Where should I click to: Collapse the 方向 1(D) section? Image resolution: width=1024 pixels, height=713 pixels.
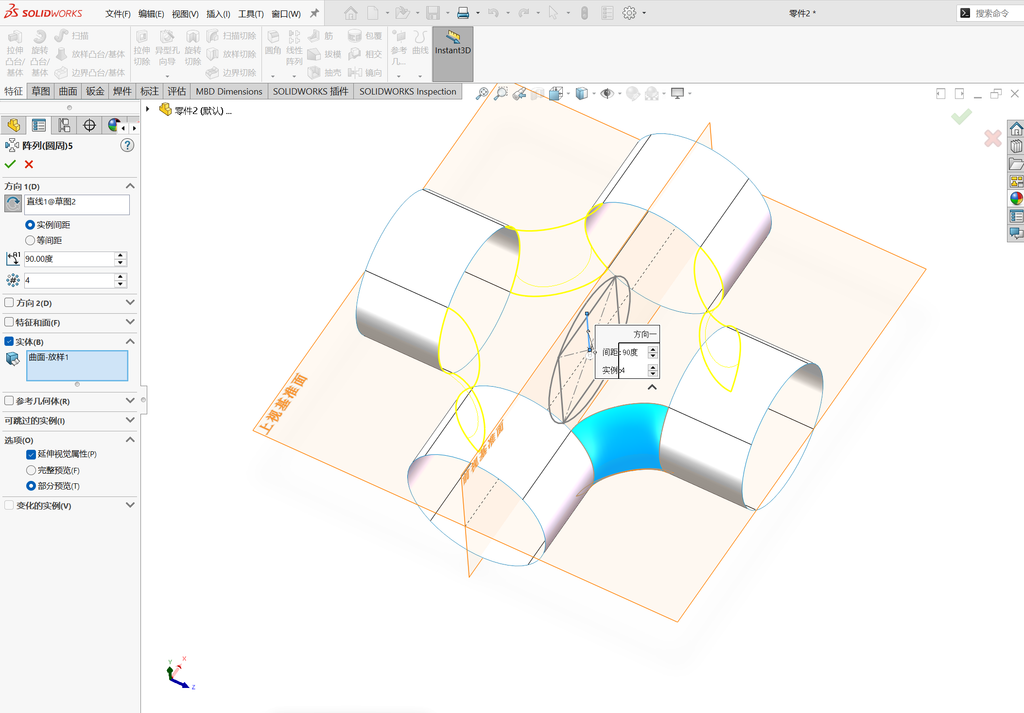point(130,186)
